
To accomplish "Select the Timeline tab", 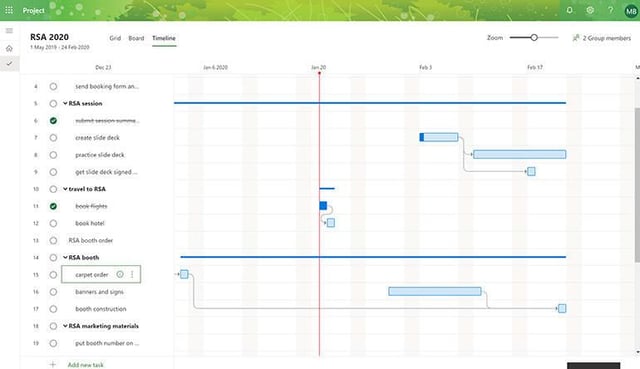I will point(164,38).
